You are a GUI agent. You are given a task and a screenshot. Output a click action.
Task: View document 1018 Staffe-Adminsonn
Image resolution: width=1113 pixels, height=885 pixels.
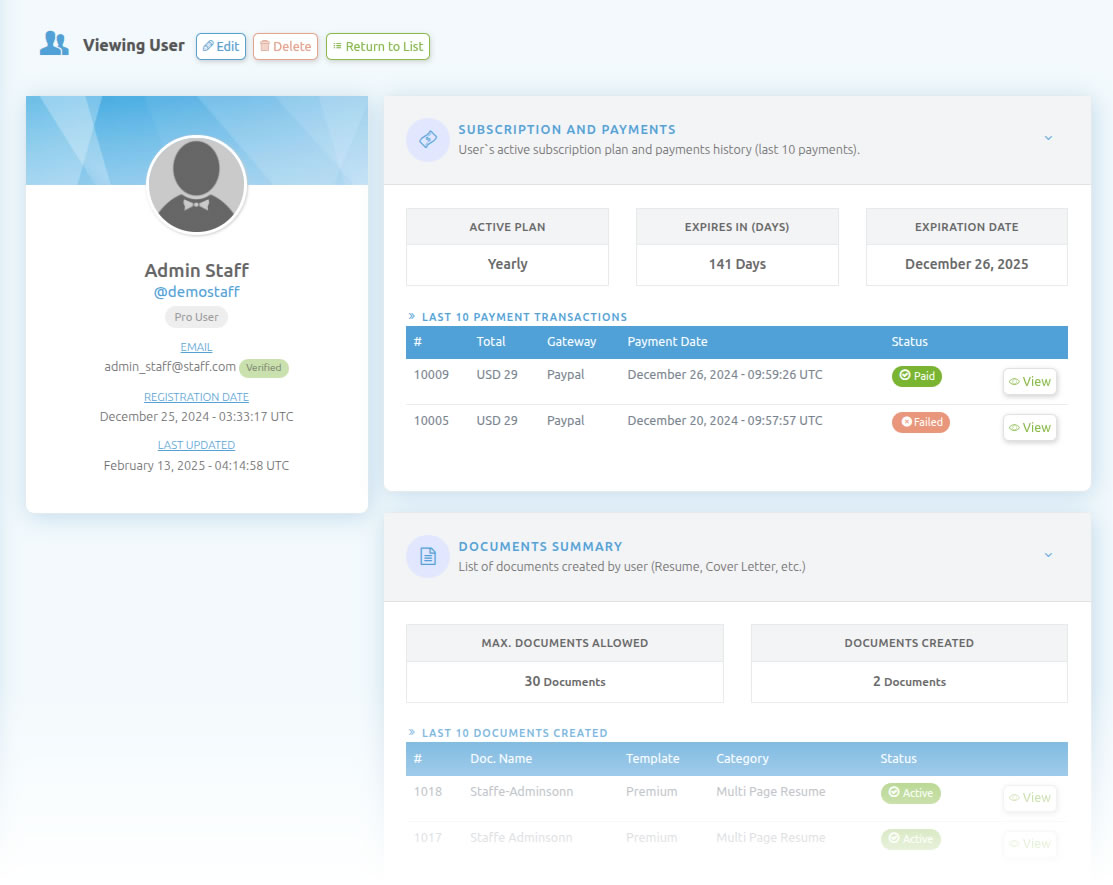pos(1030,798)
